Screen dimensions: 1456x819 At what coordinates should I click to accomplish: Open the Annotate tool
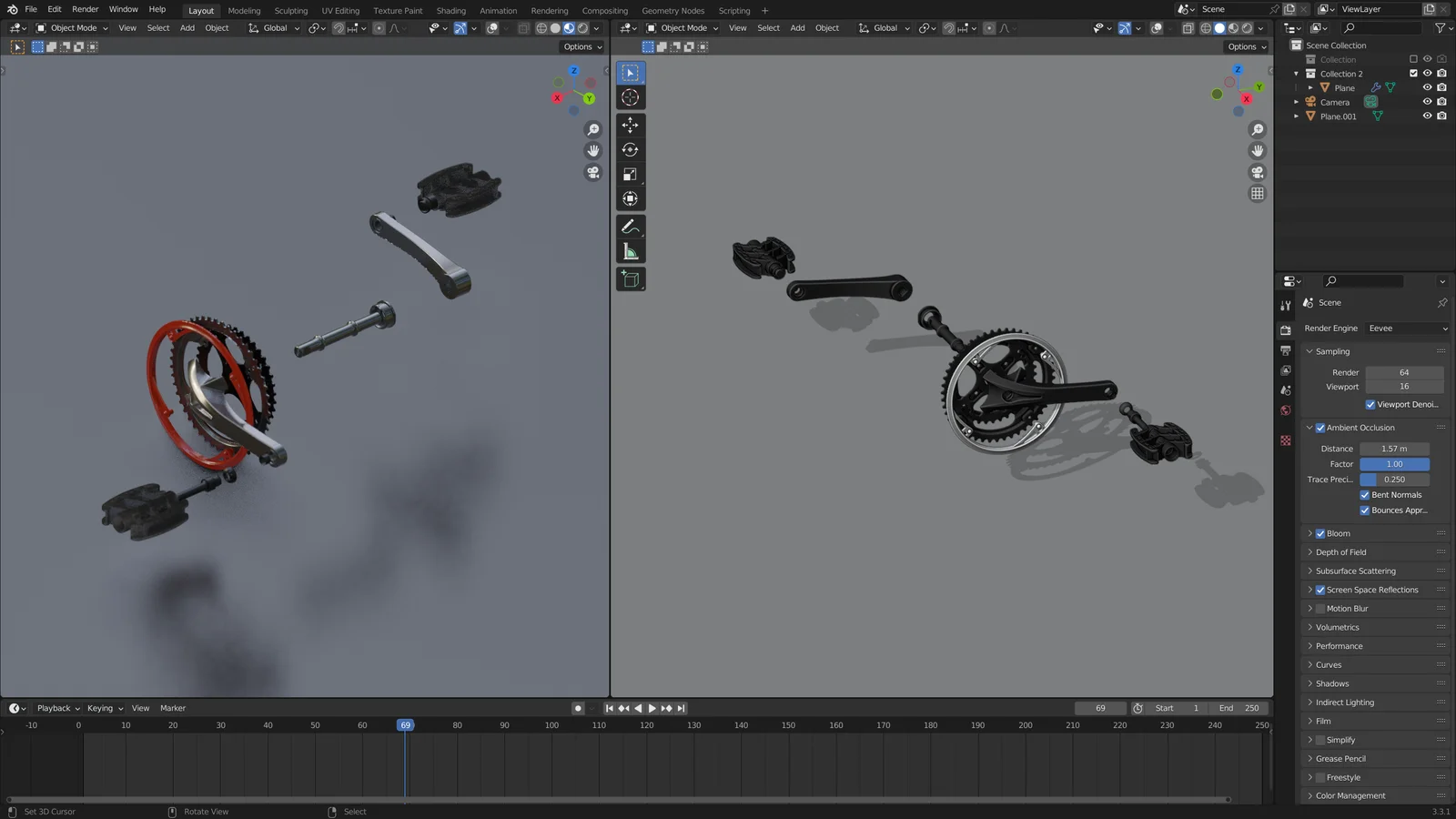[631, 226]
